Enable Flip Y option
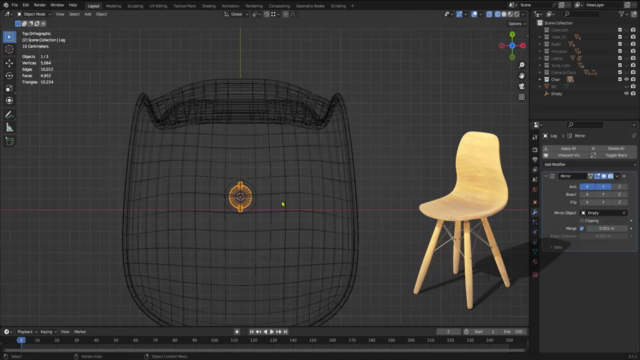640x360 pixels. point(603,202)
